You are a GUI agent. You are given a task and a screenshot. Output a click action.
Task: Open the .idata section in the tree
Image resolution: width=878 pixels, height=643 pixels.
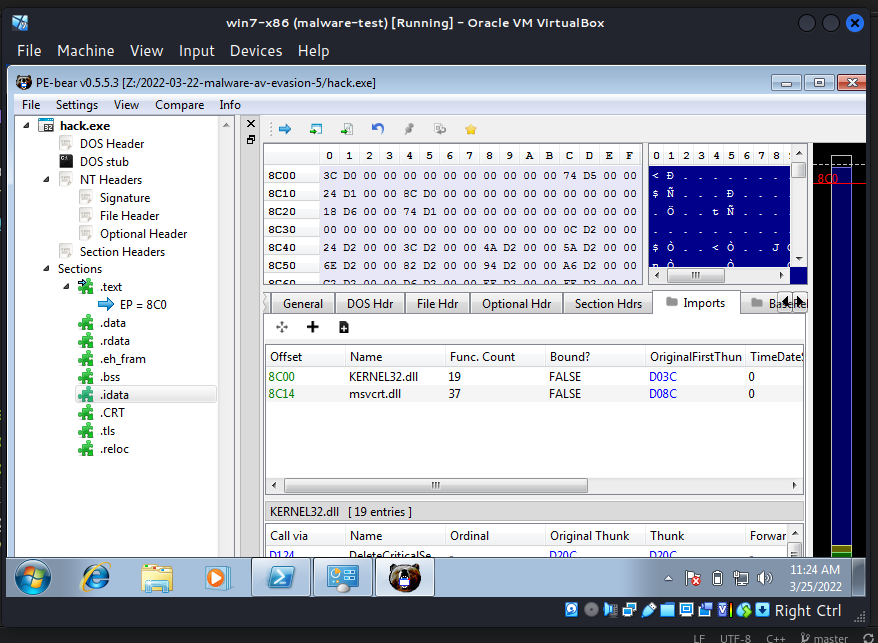(114, 394)
